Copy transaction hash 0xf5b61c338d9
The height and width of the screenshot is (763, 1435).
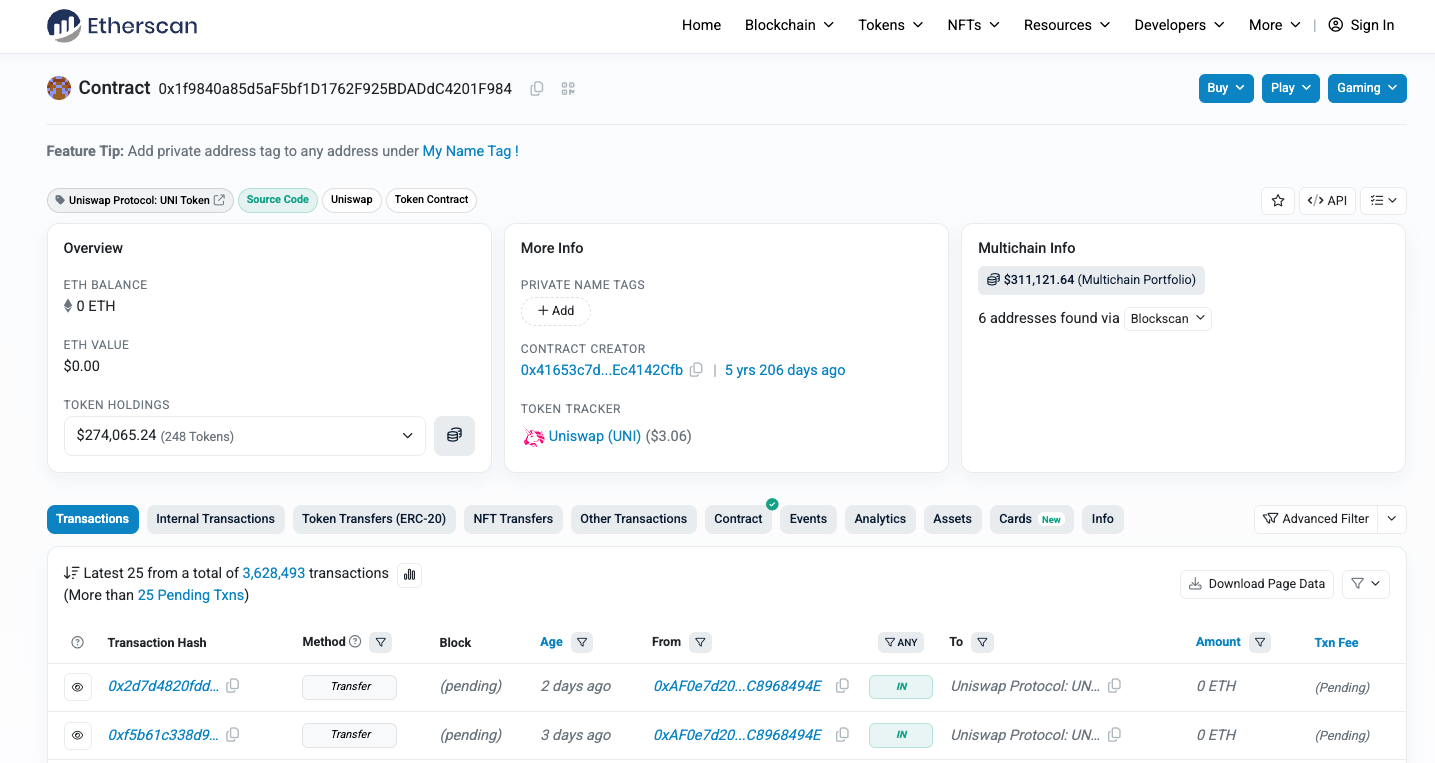pos(233,735)
